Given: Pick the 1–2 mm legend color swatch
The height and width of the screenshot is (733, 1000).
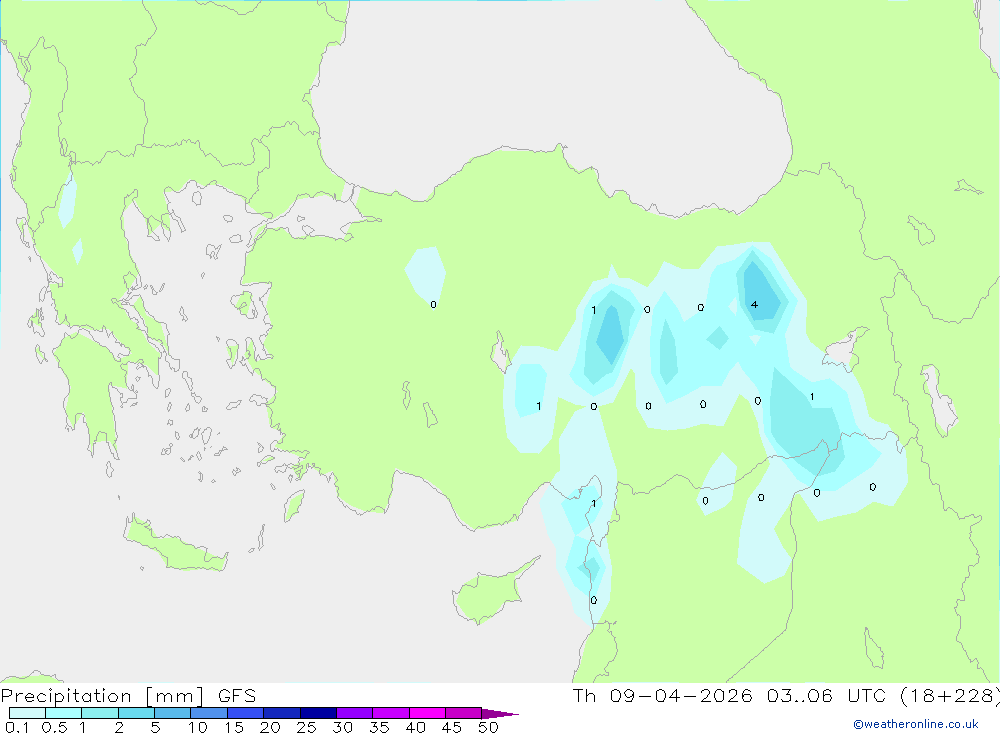Looking at the screenshot, I should point(100,713).
